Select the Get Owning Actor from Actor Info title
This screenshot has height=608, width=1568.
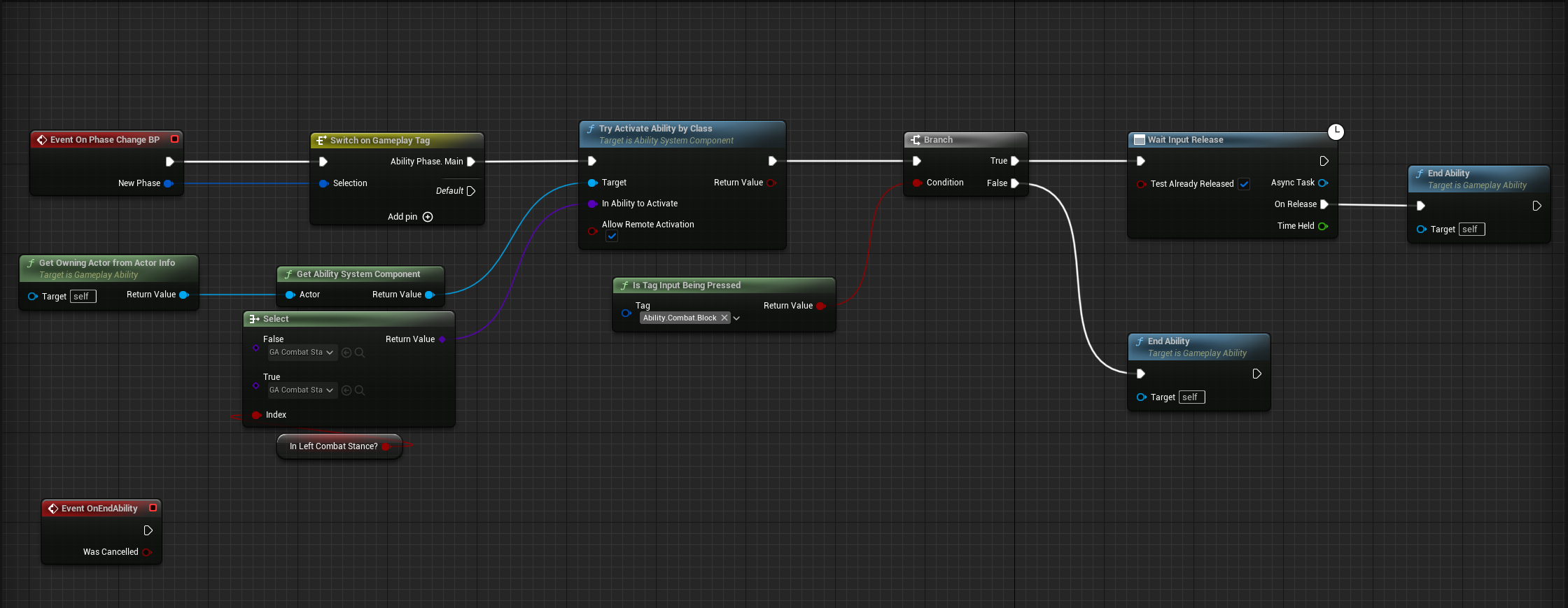(107, 263)
